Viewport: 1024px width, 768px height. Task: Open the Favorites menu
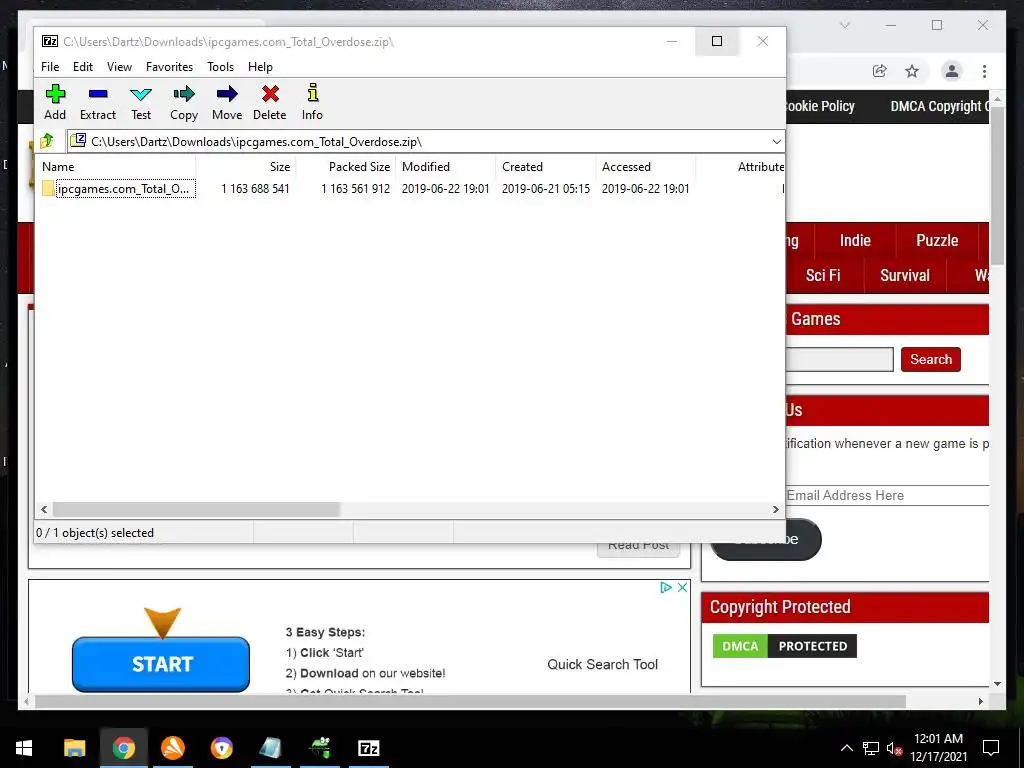(169, 67)
